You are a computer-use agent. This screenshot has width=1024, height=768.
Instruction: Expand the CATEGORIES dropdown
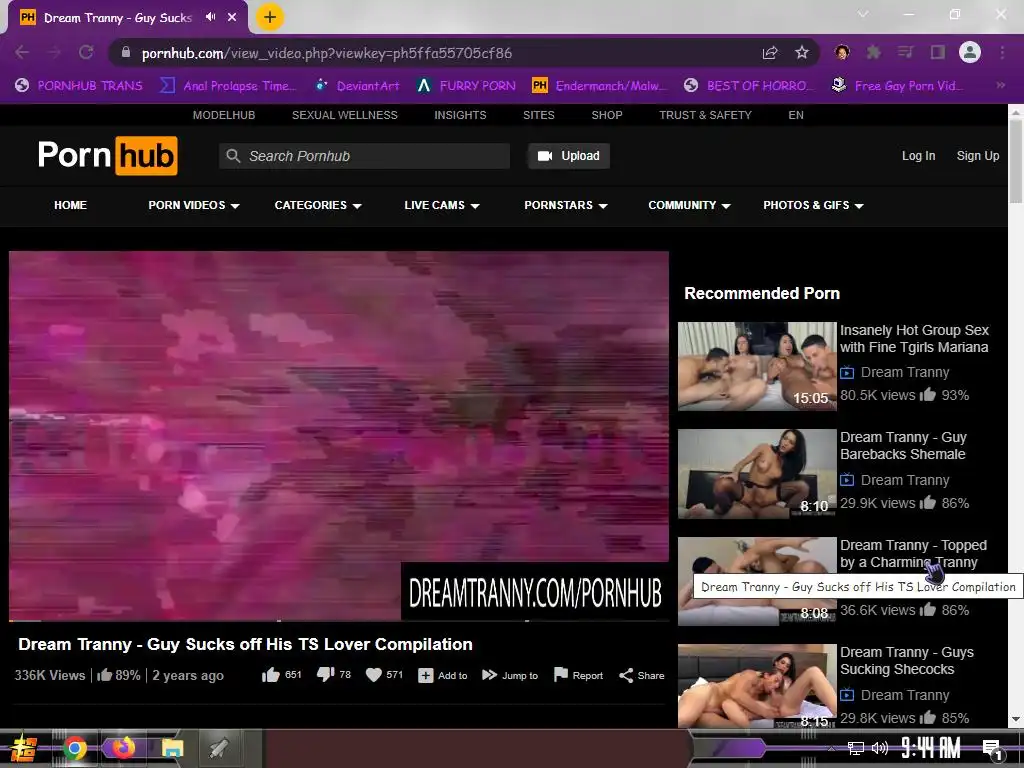pos(317,205)
